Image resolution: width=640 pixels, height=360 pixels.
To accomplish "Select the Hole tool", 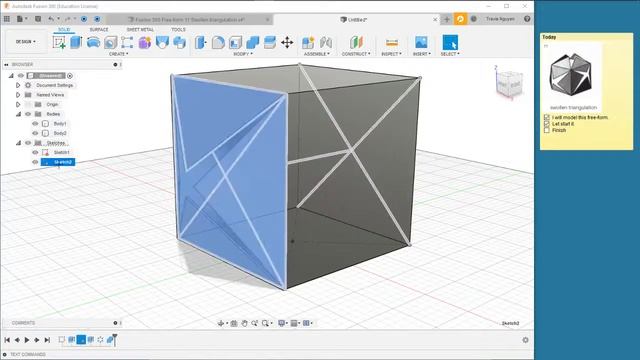I will (x=110, y=42).
